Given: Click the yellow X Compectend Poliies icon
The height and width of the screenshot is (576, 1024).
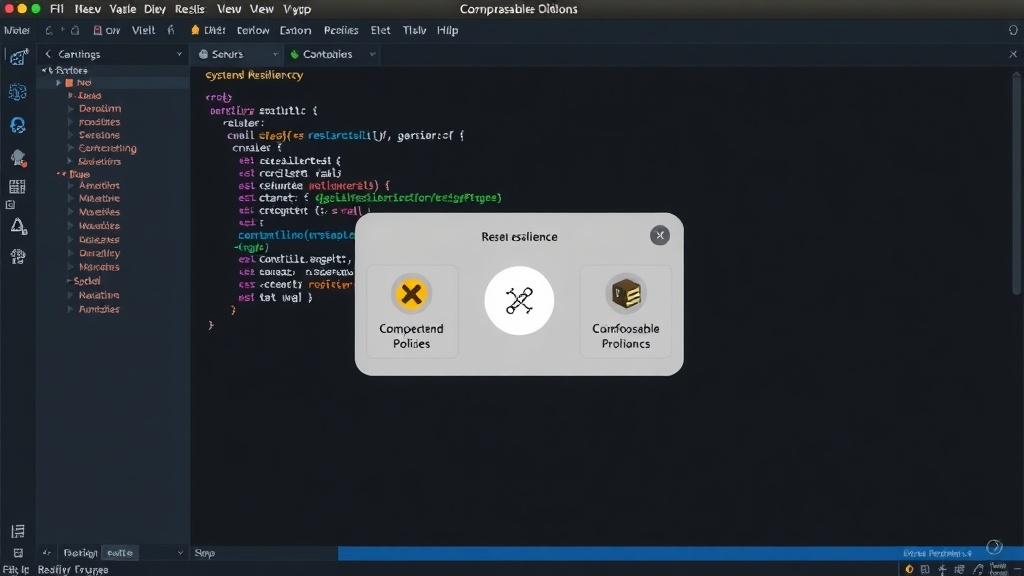Looking at the screenshot, I should (411, 294).
